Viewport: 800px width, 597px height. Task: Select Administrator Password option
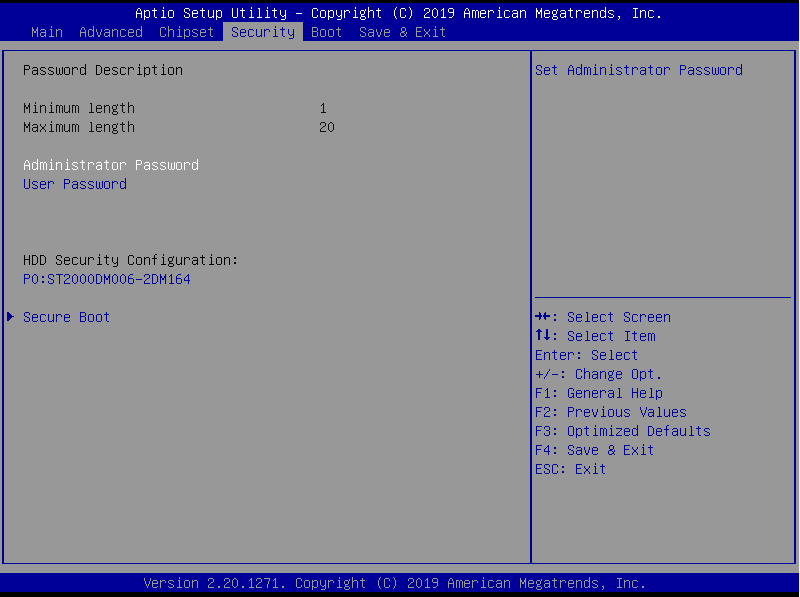110,165
